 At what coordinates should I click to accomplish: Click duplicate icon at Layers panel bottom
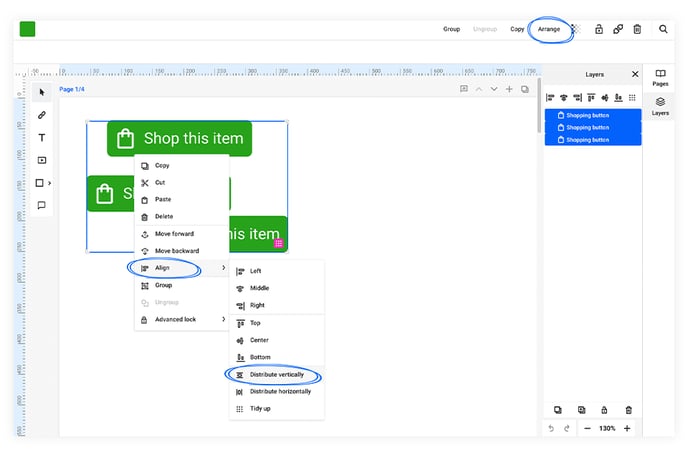tap(558, 410)
